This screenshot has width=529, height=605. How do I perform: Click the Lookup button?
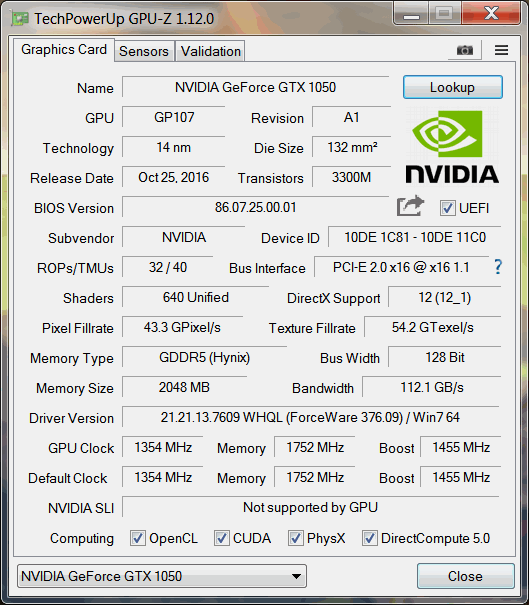[453, 88]
